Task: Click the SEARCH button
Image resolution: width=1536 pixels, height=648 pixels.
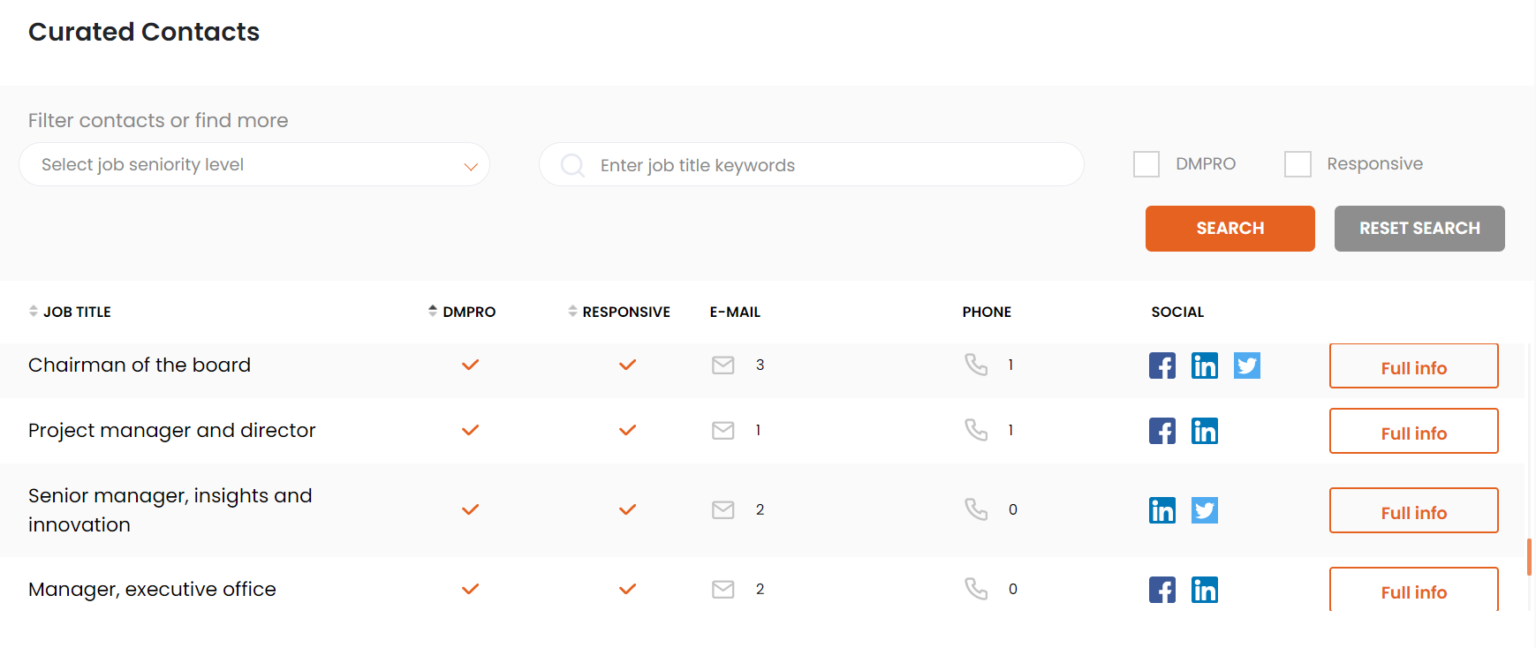Action: coord(1230,228)
